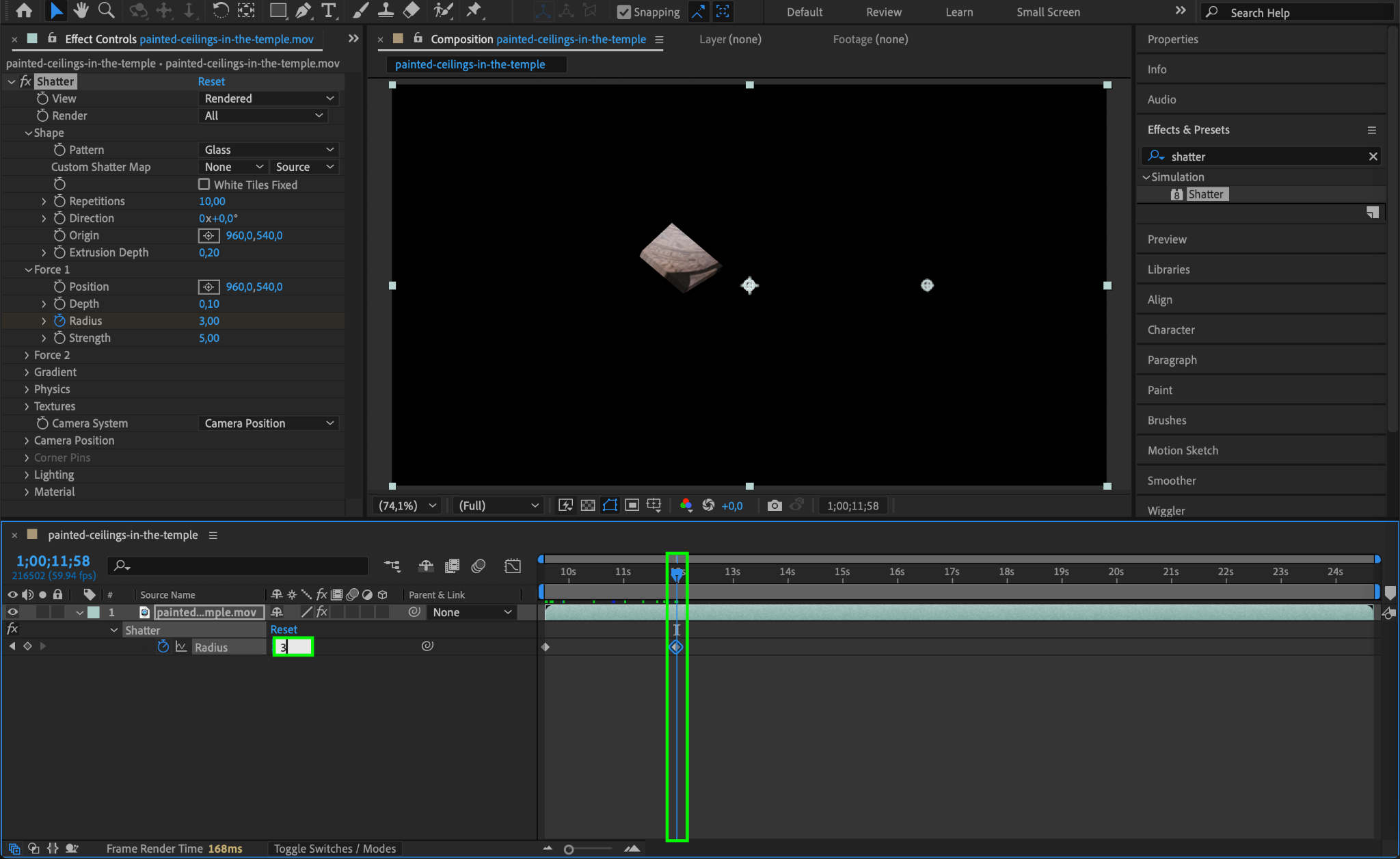
Task: Click Toggle Switches / Modes button
Action: (334, 849)
